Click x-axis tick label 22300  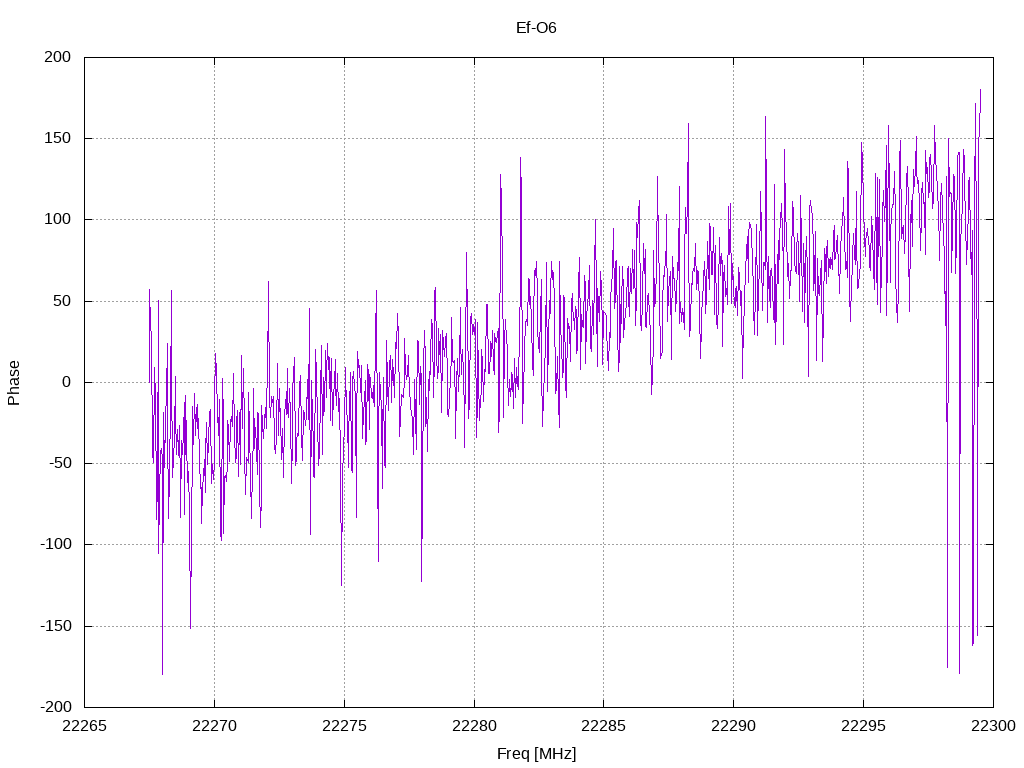[x=993, y=726]
